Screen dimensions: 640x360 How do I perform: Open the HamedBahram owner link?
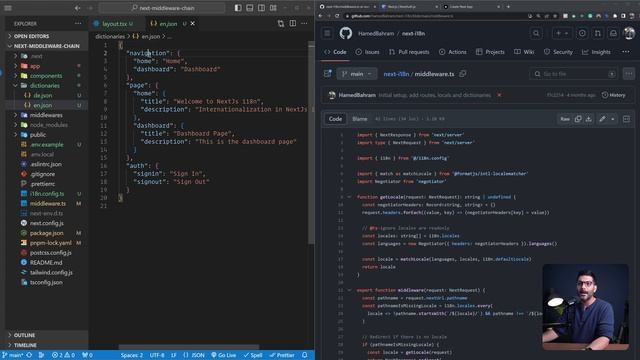[376, 33]
